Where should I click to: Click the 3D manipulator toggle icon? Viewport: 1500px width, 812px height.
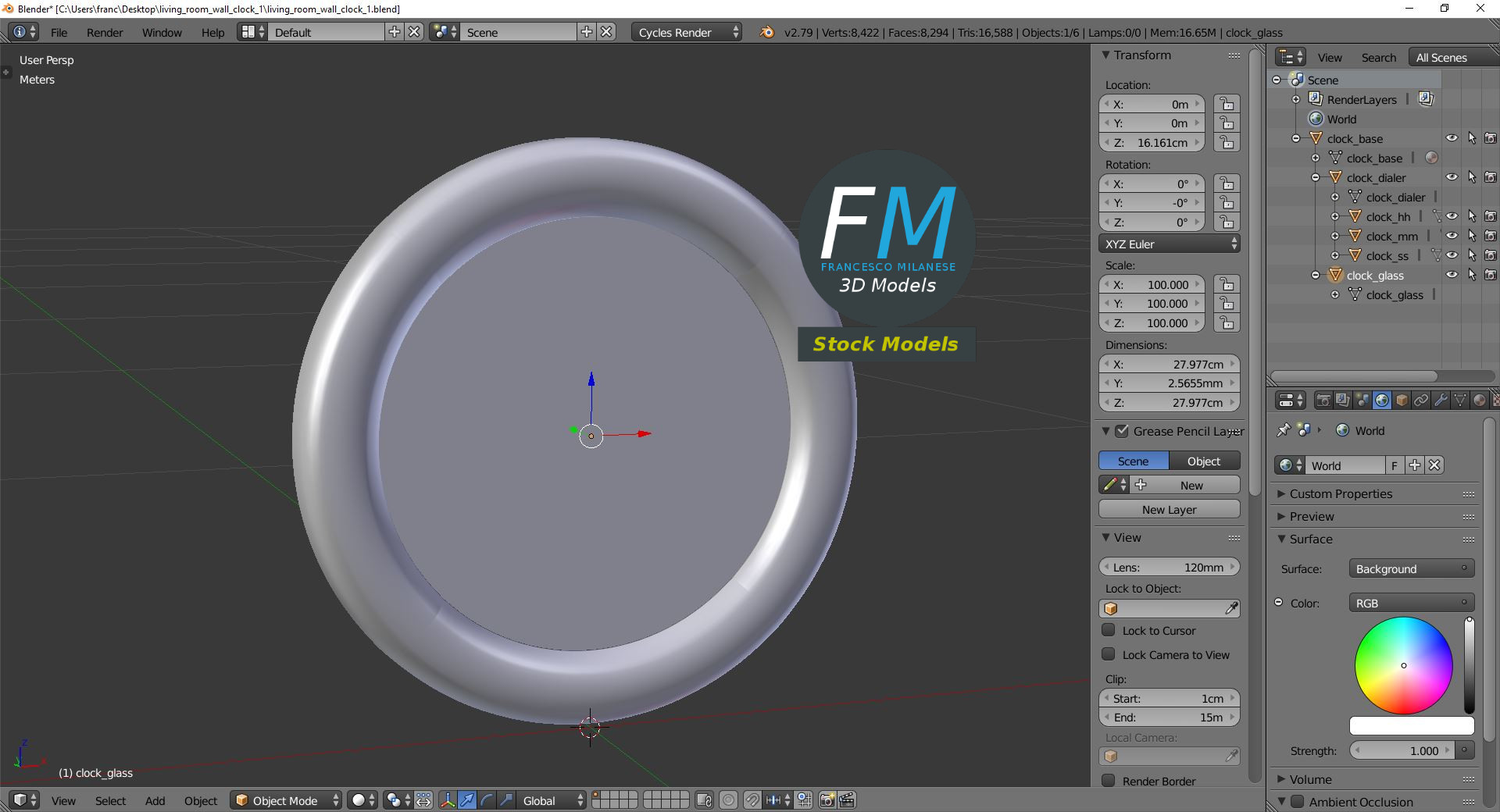click(448, 800)
